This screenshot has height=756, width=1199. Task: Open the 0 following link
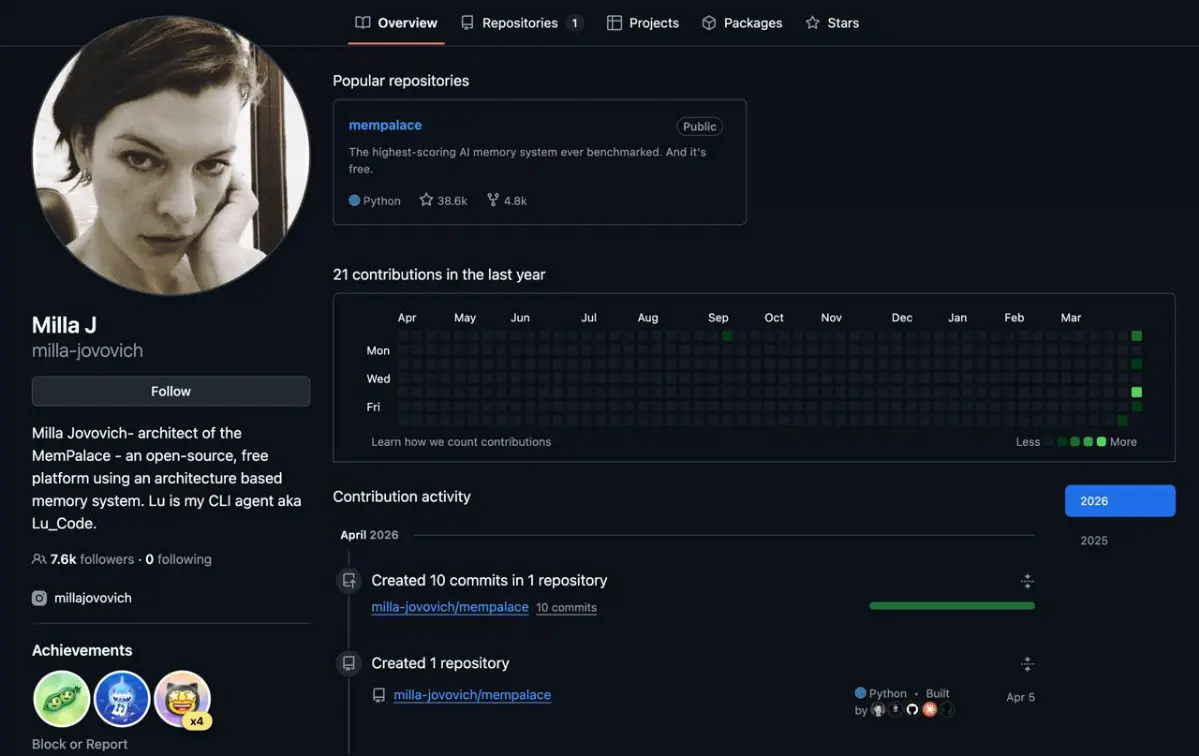point(178,560)
